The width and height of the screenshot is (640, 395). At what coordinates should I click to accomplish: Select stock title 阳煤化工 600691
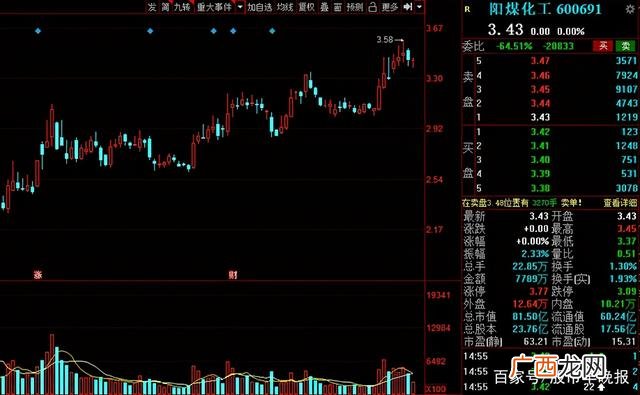[x=545, y=9]
